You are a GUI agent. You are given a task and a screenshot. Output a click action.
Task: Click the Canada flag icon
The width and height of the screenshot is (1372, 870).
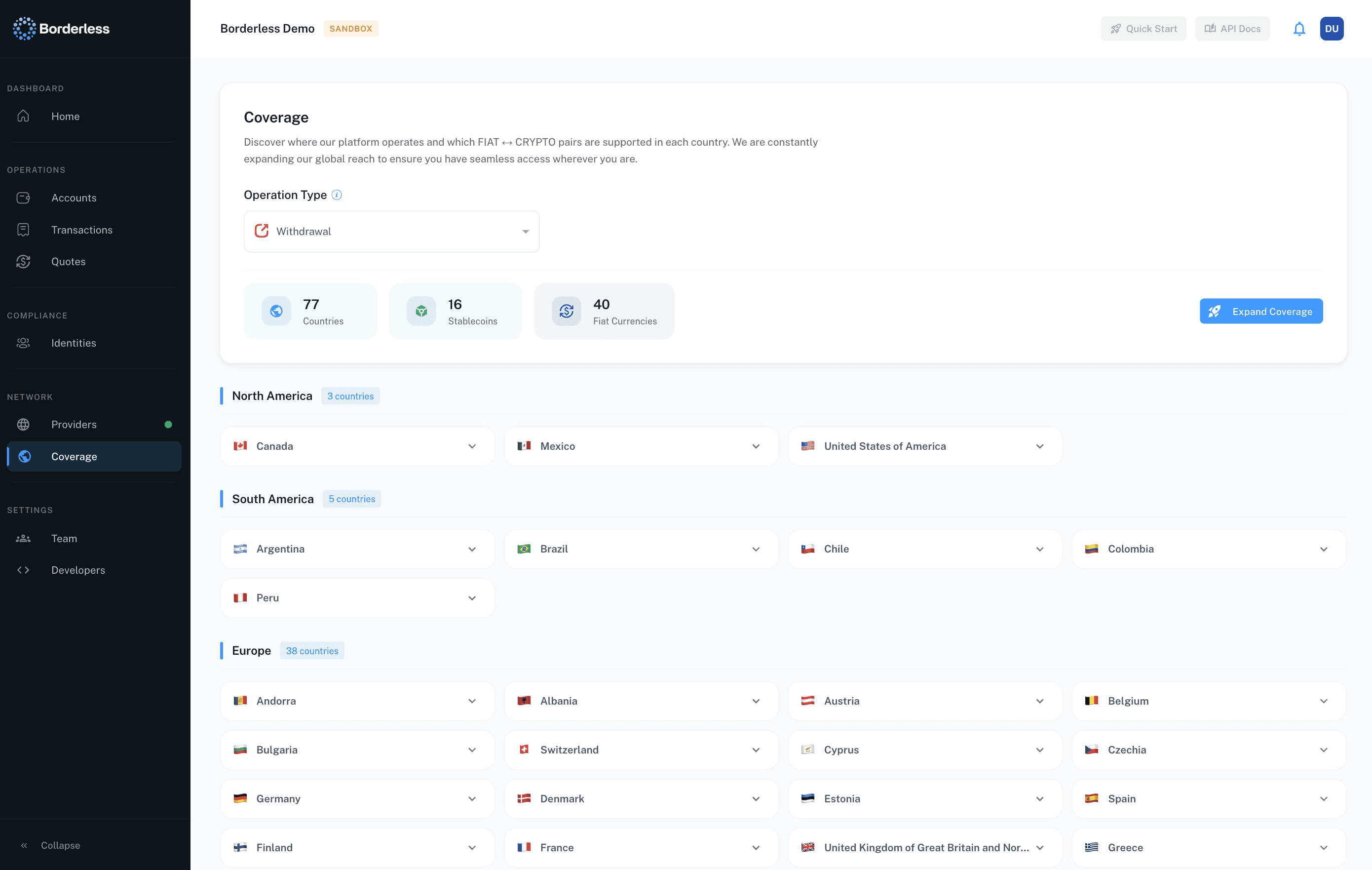coord(240,446)
